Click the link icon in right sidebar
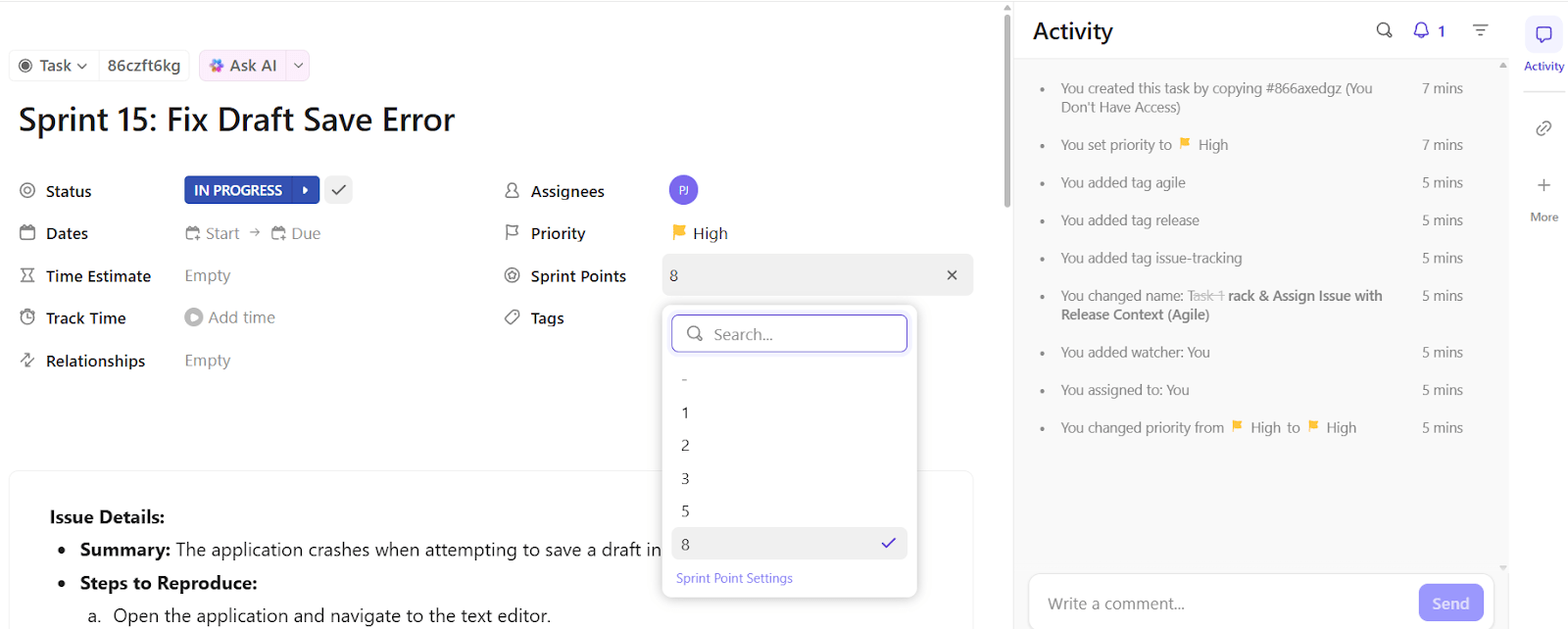 point(1543,128)
